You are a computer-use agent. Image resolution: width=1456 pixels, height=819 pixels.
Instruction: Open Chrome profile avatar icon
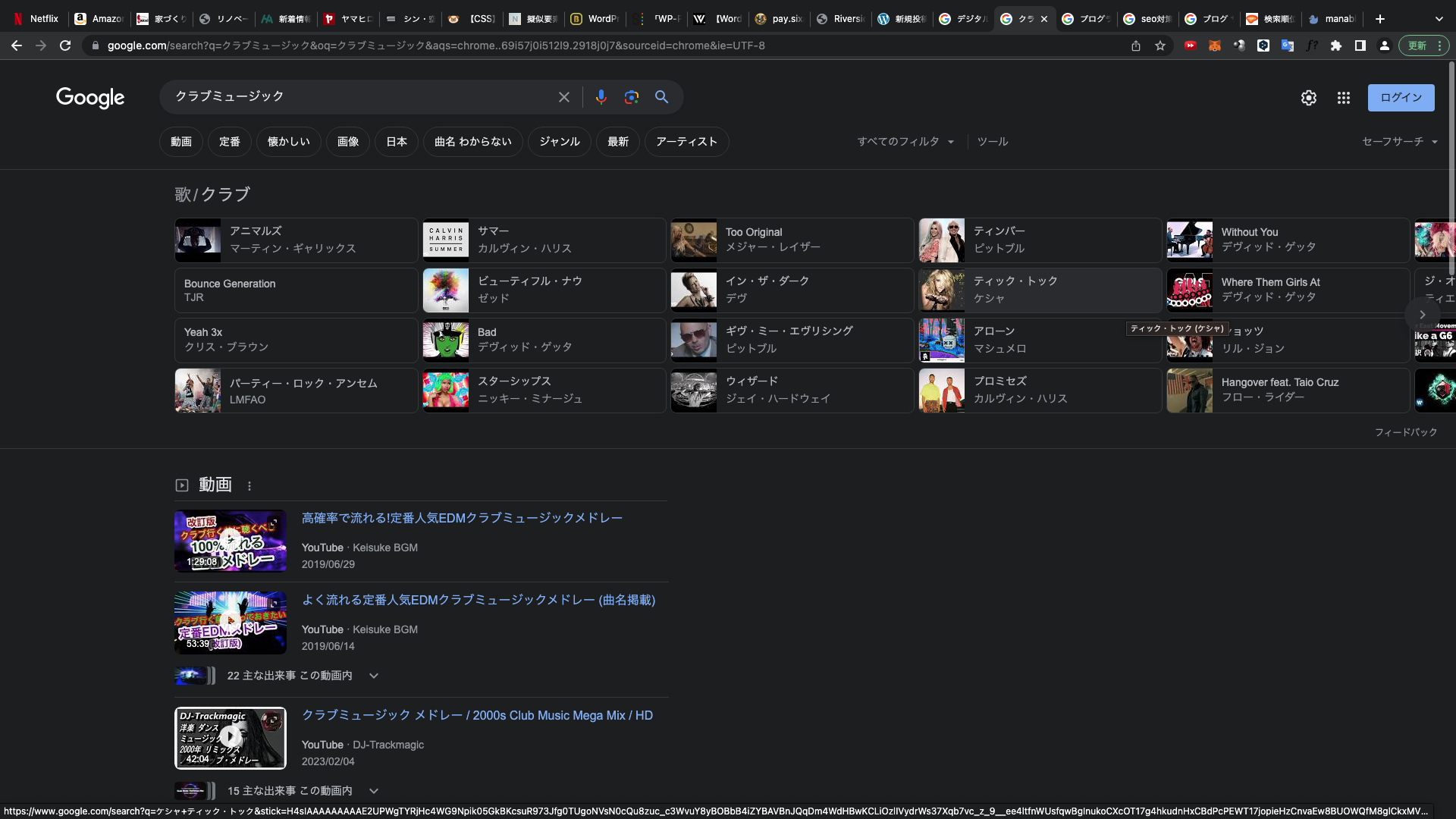tap(1385, 45)
